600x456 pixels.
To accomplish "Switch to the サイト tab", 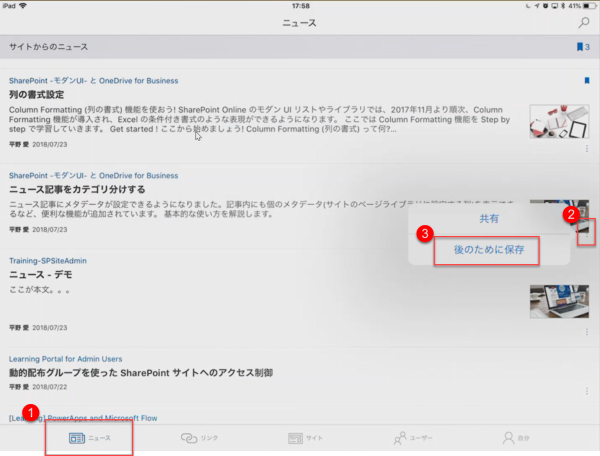I will tap(305, 438).
